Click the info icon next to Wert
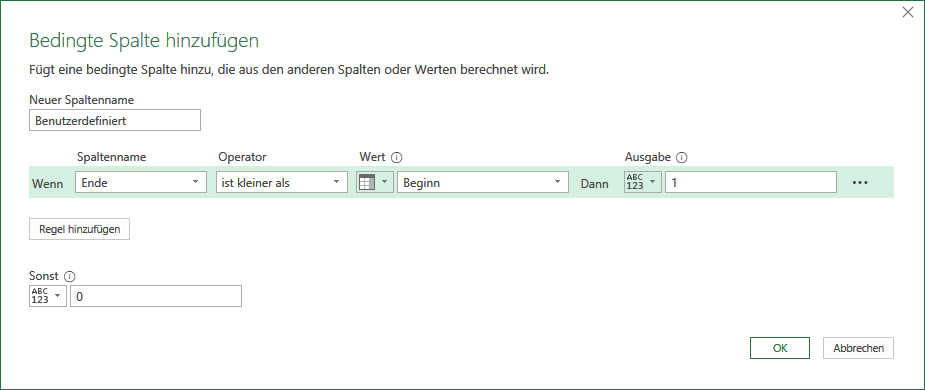Screen dimensions: 925x390 (396, 158)
